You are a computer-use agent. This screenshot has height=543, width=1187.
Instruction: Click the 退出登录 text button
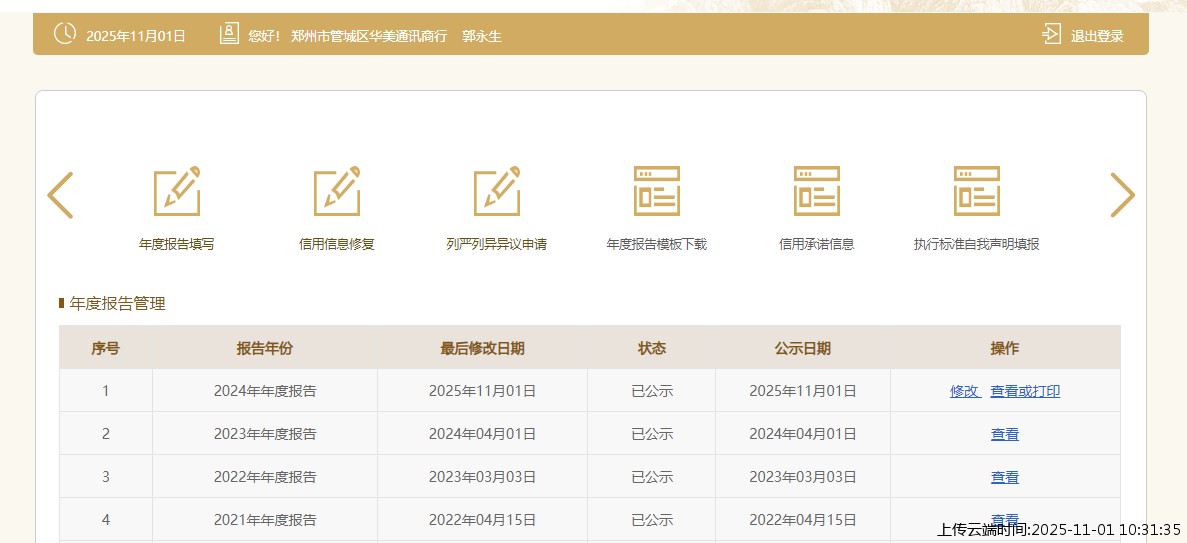(1097, 36)
